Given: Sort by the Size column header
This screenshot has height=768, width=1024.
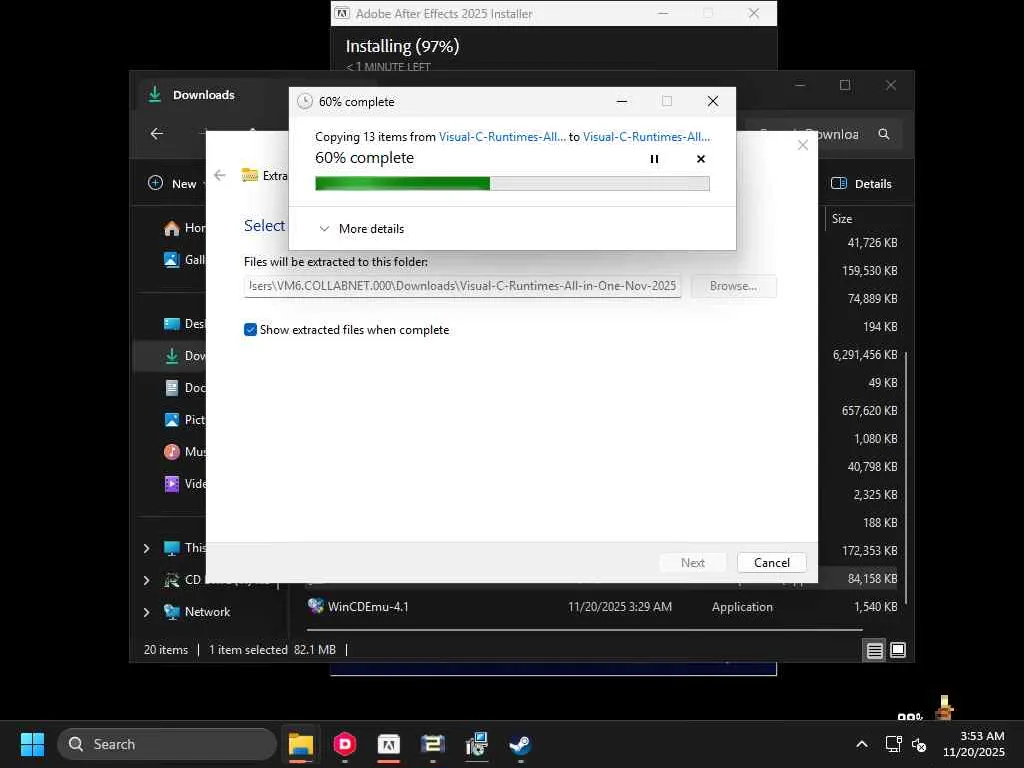Looking at the screenshot, I should [x=842, y=219].
